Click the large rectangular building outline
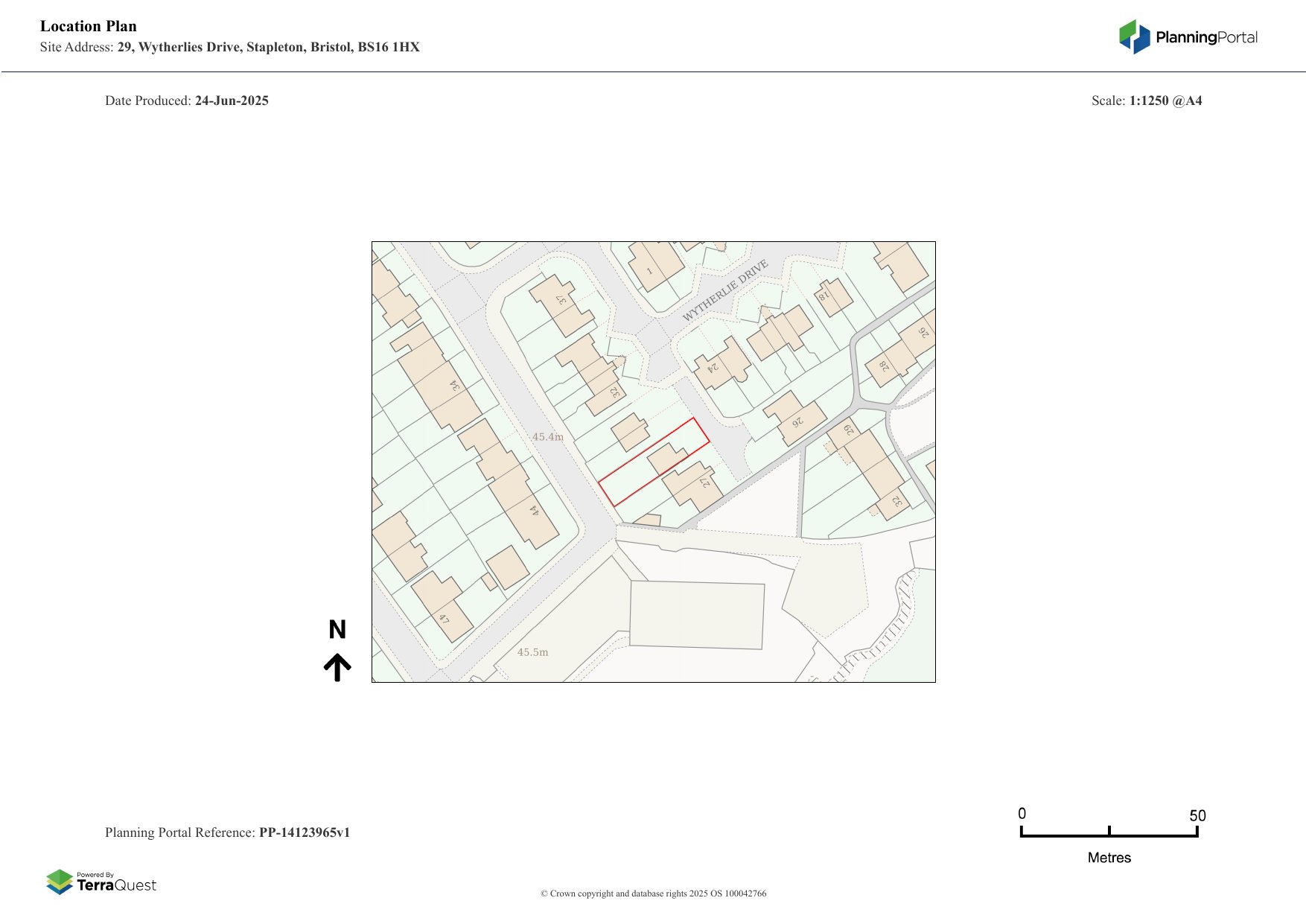 (x=696, y=615)
